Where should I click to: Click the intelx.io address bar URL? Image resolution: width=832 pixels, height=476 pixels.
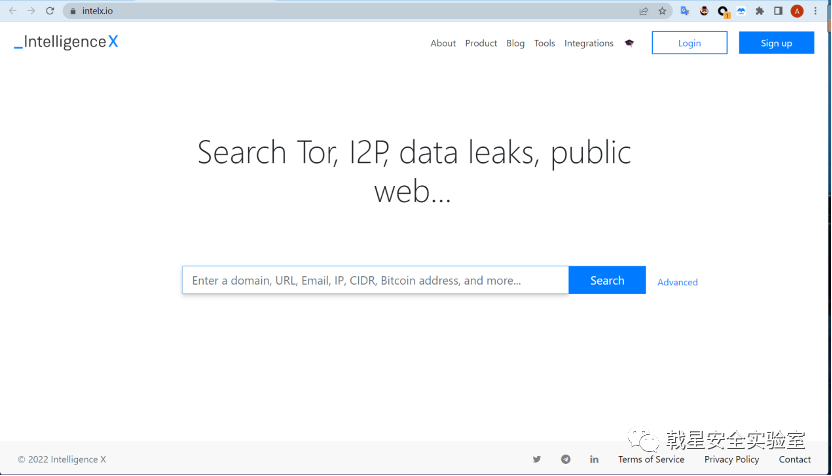click(97, 11)
